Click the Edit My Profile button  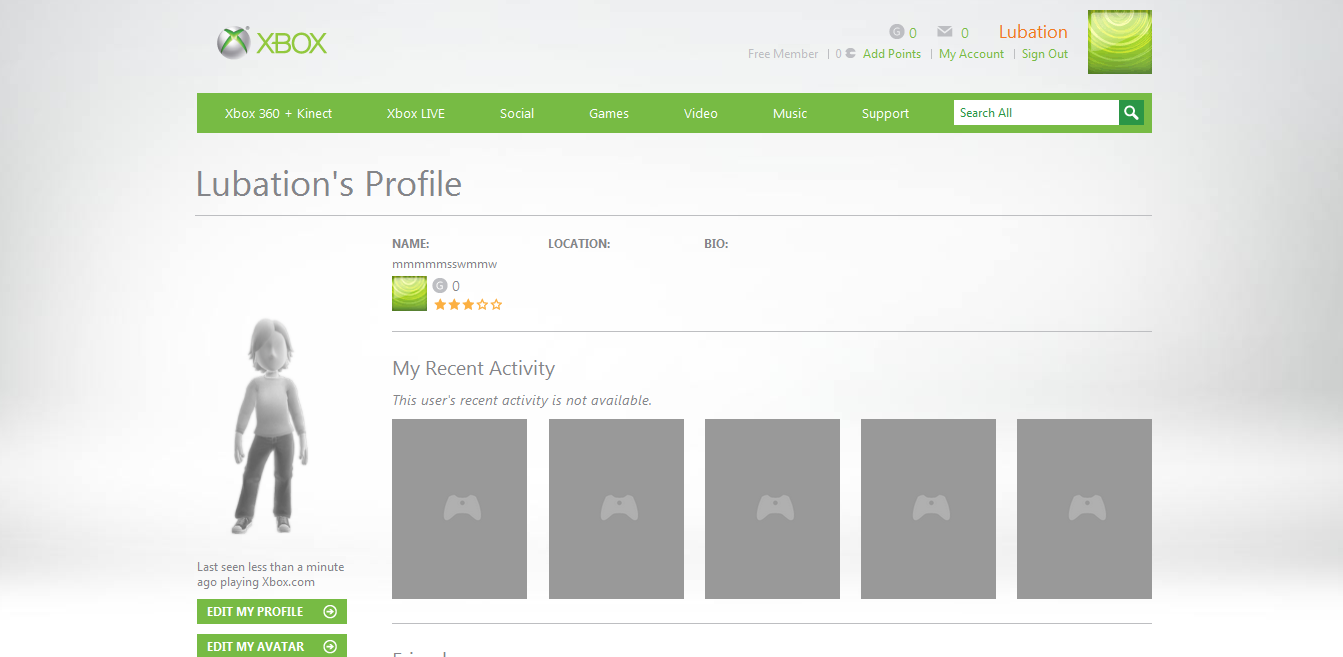pyautogui.click(x=272, y=612)
